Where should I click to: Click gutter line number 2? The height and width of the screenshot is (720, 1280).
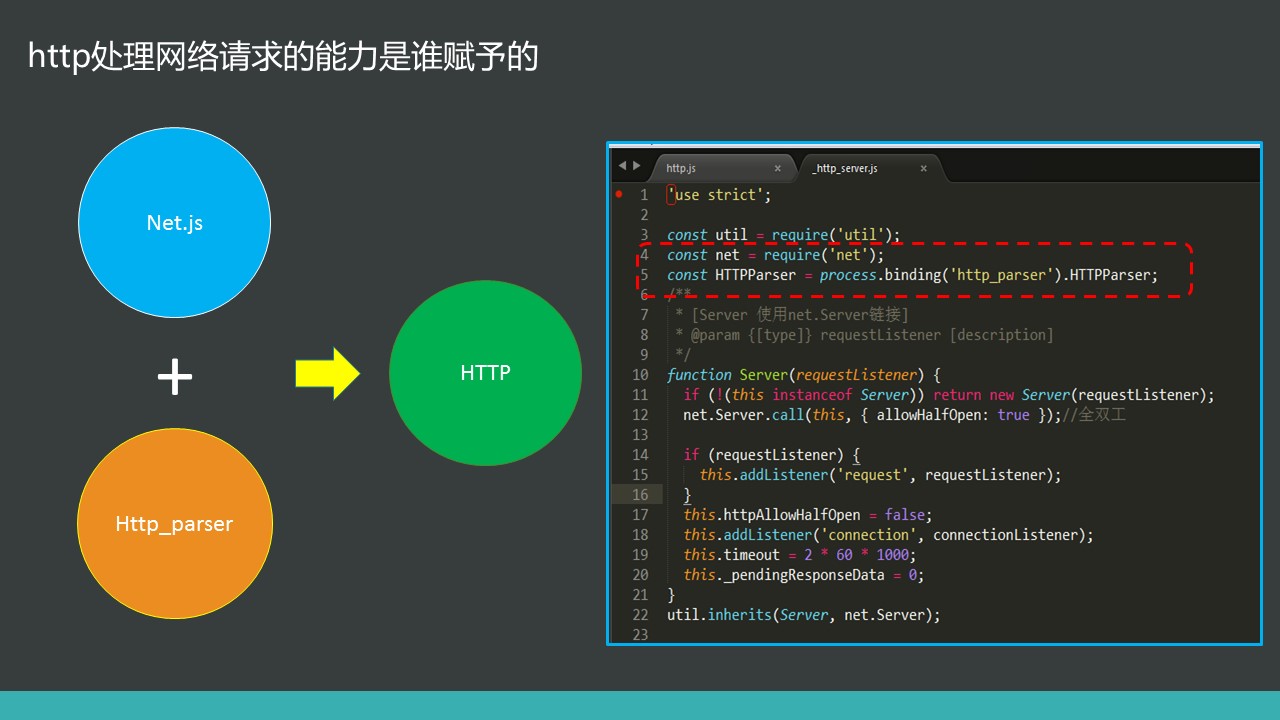tap(644, 215)
